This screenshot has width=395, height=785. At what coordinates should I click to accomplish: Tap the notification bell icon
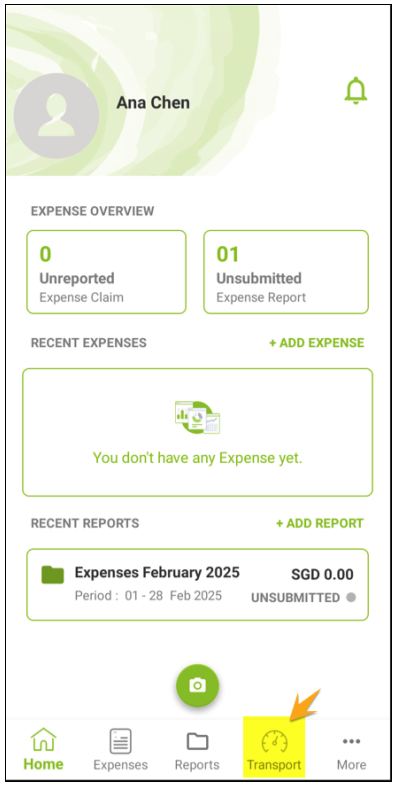[356, 91]
